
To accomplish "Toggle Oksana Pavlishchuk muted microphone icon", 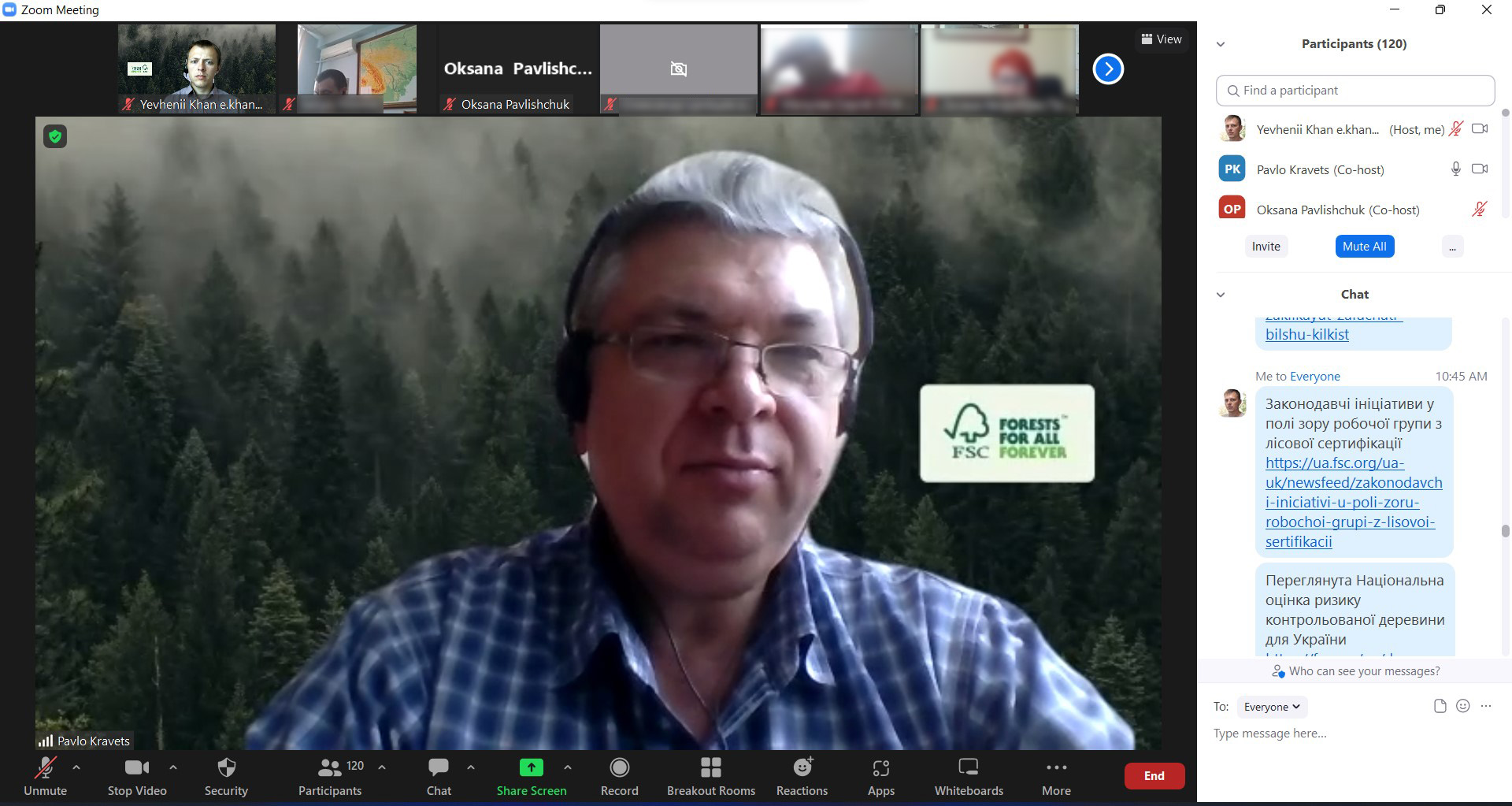I will tap(1480, 209).
